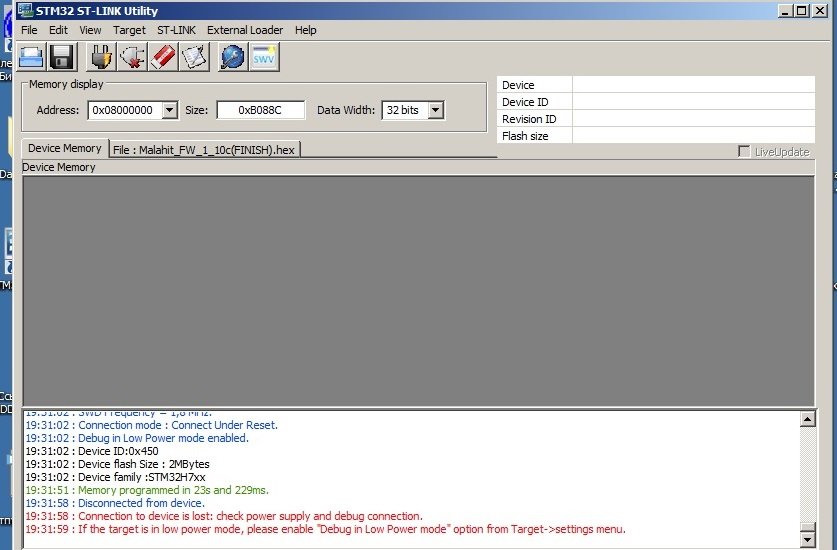
Task: Select log line "Connection to device is lost"
Action: click(224, 516)
